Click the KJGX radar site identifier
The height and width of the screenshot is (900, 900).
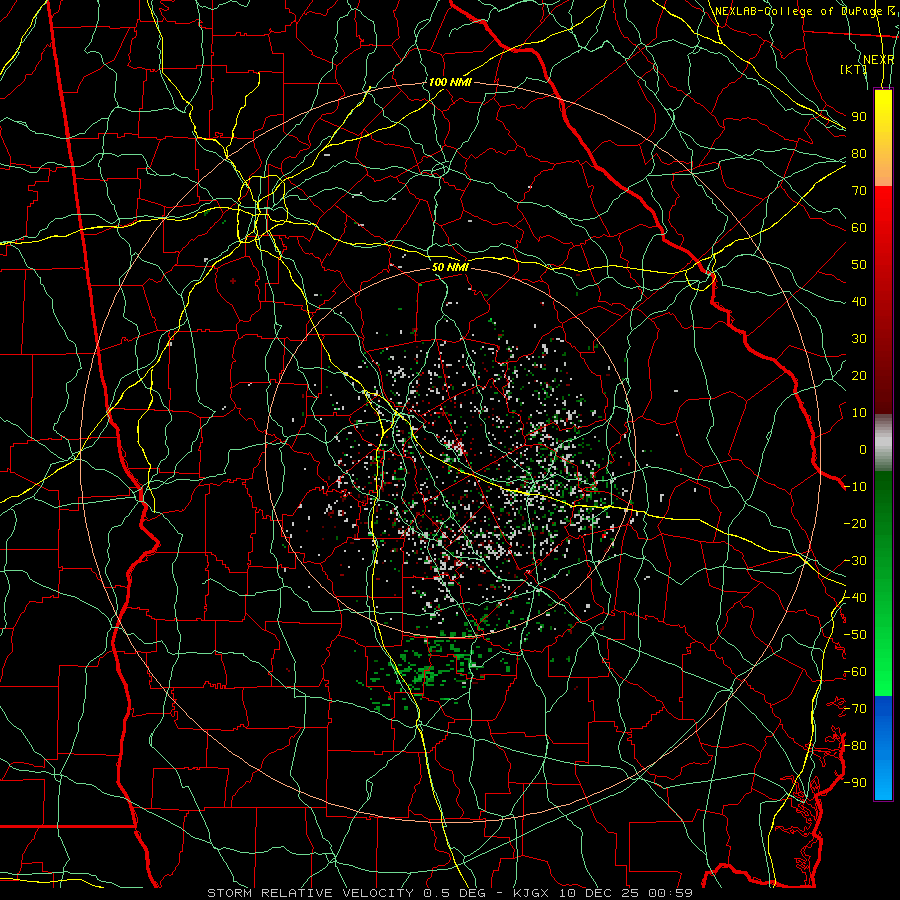pyautogui.click(x=531, y=893)
